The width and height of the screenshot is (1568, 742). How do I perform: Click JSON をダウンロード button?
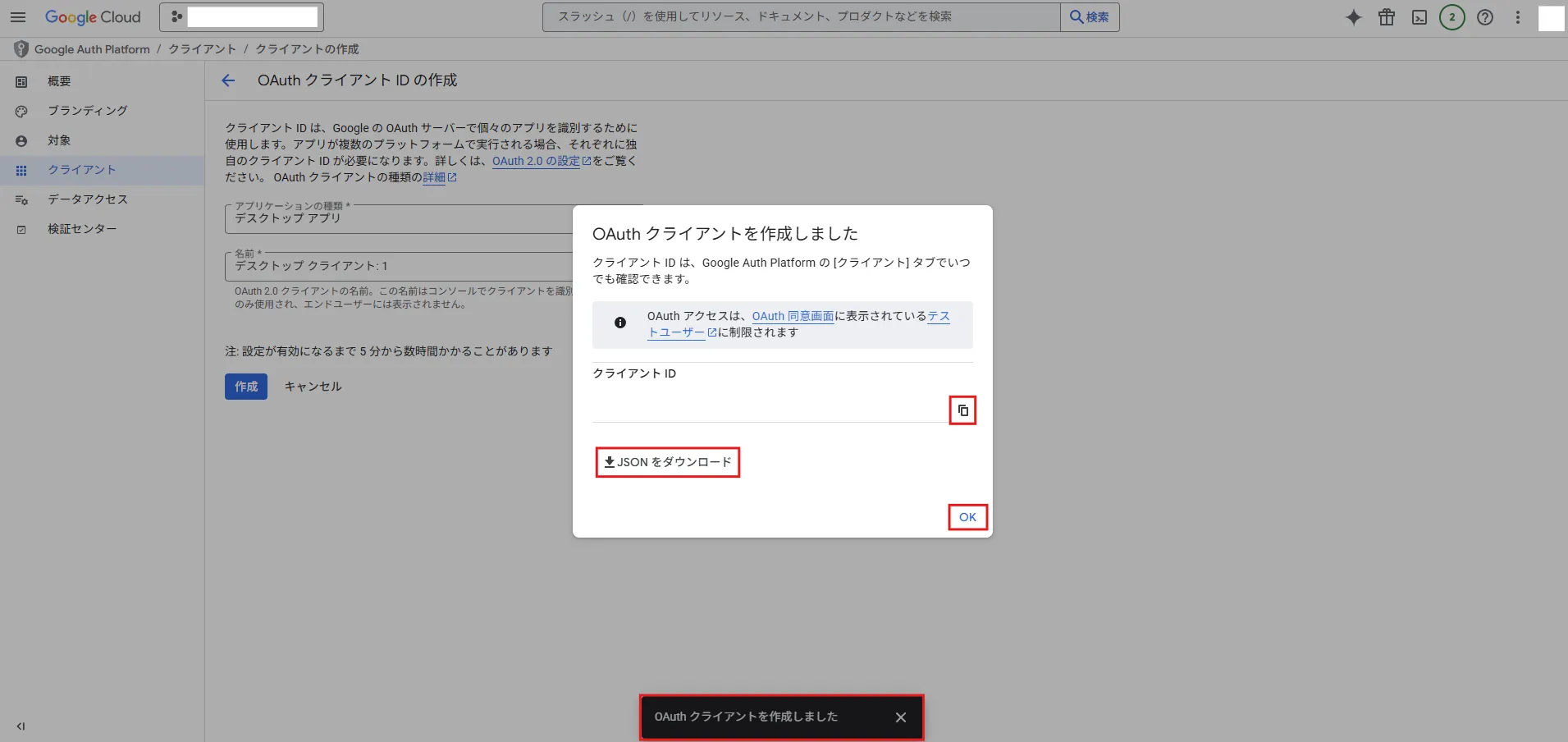pos(668,462)
